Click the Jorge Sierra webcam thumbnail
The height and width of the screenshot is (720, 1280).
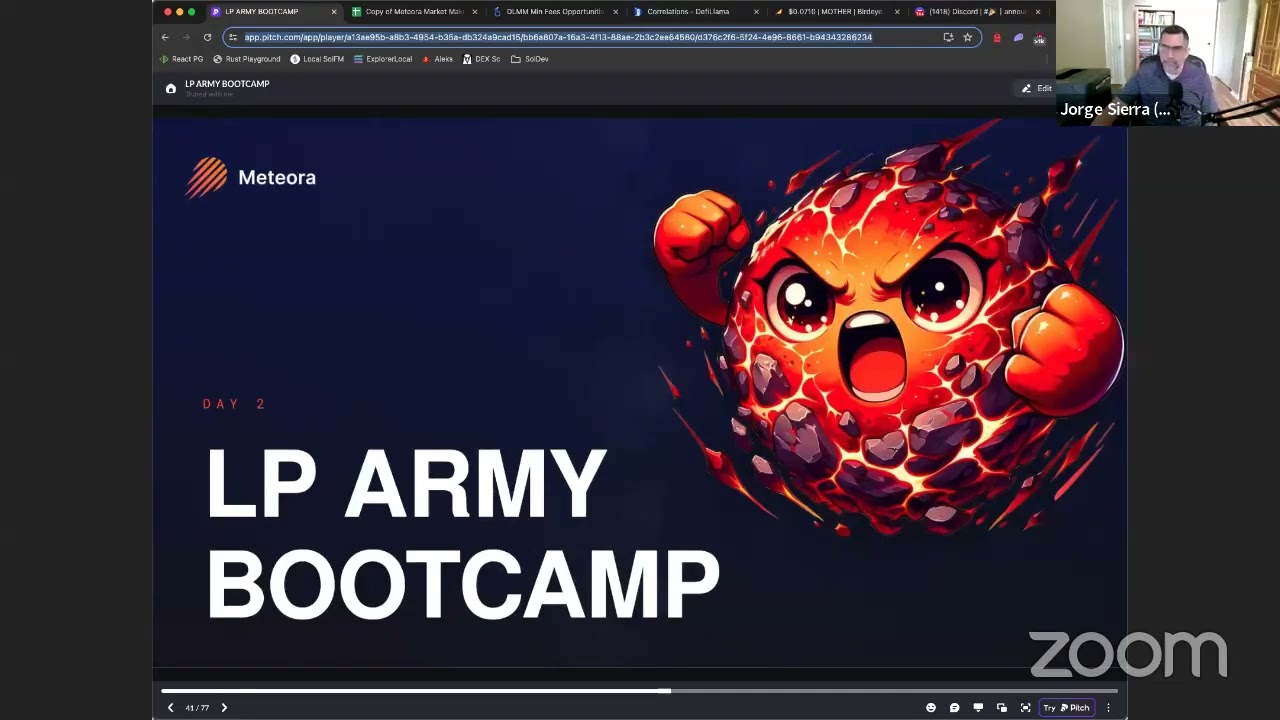(1168, 62)
